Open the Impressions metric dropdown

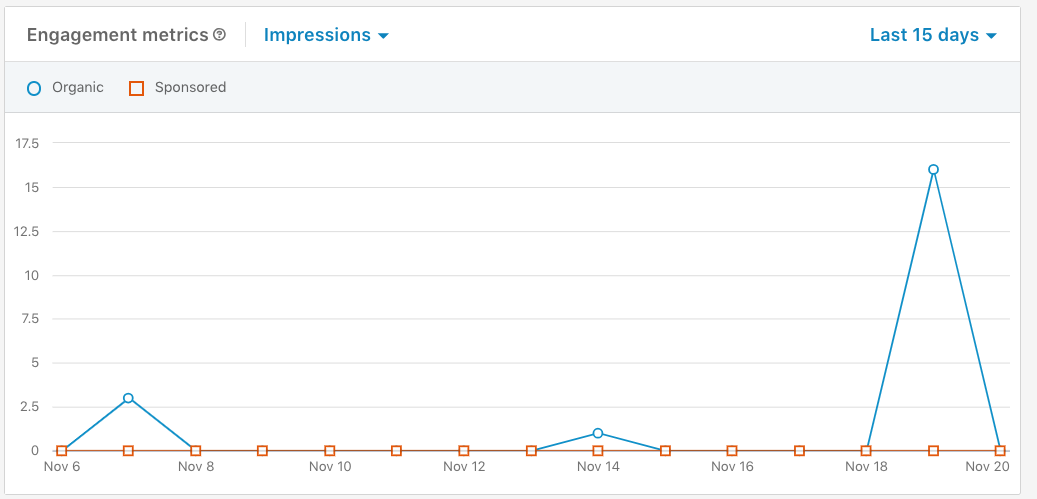(325, 35)
